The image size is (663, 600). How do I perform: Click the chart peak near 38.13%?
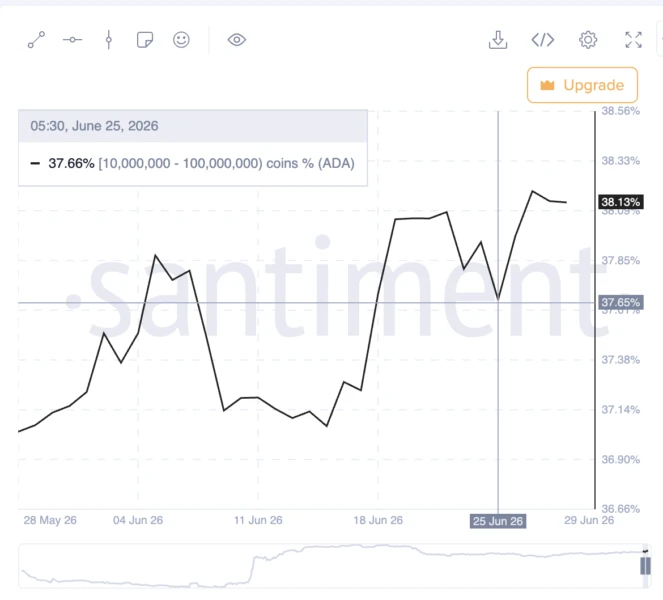tap(533, 191)
